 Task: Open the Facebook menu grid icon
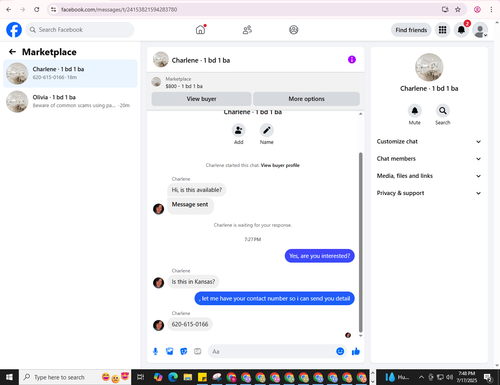coord(442,30)
